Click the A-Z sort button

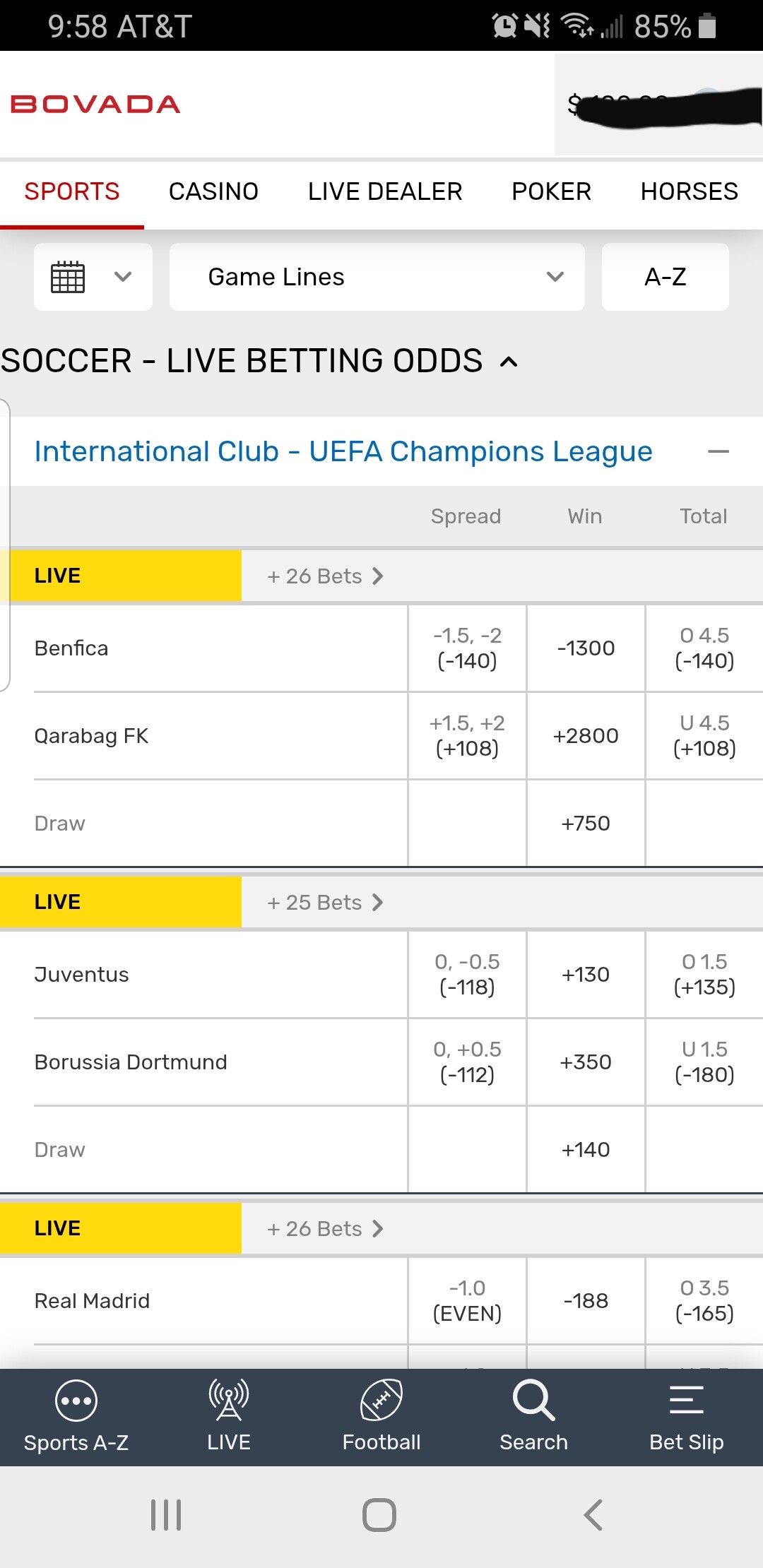pos(665,277)
